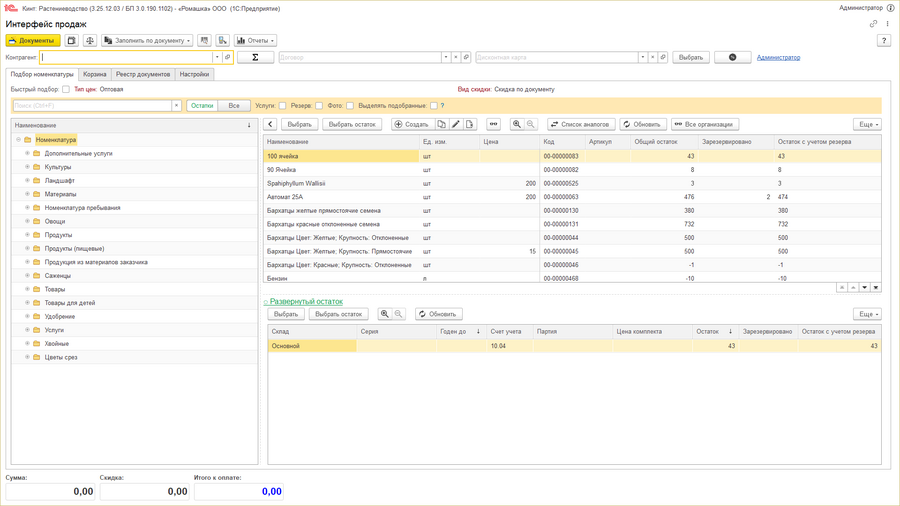Click the pencil edit icon in item toolbar
Image resolution: width=900 pixels, height=506 pixels.
(x=456, y=125)
